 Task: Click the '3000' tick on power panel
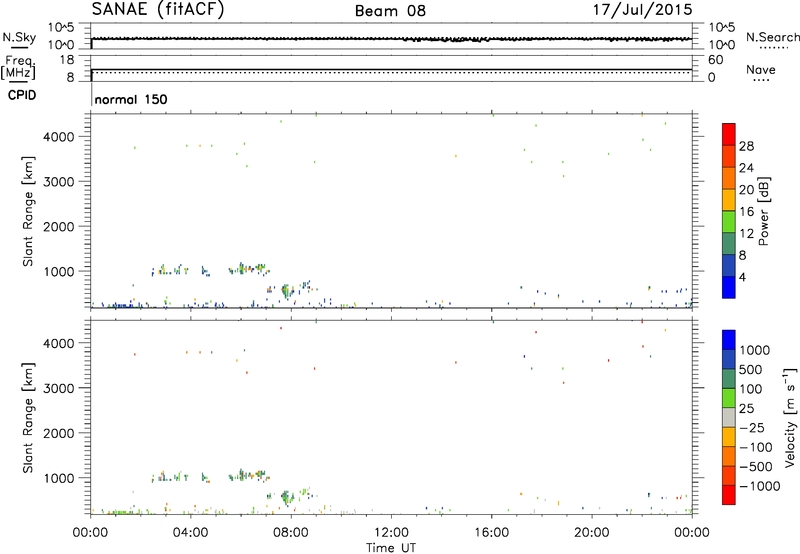click(59, 182)
